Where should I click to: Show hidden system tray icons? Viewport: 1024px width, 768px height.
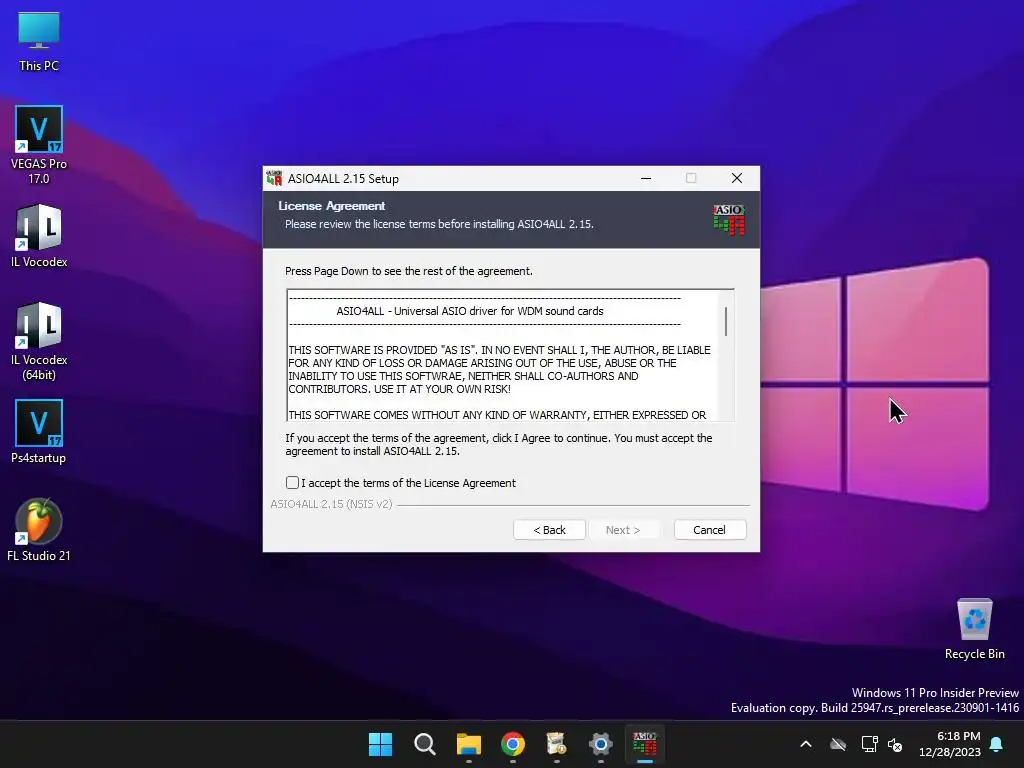pyautogui.click(x=806, y=744)
